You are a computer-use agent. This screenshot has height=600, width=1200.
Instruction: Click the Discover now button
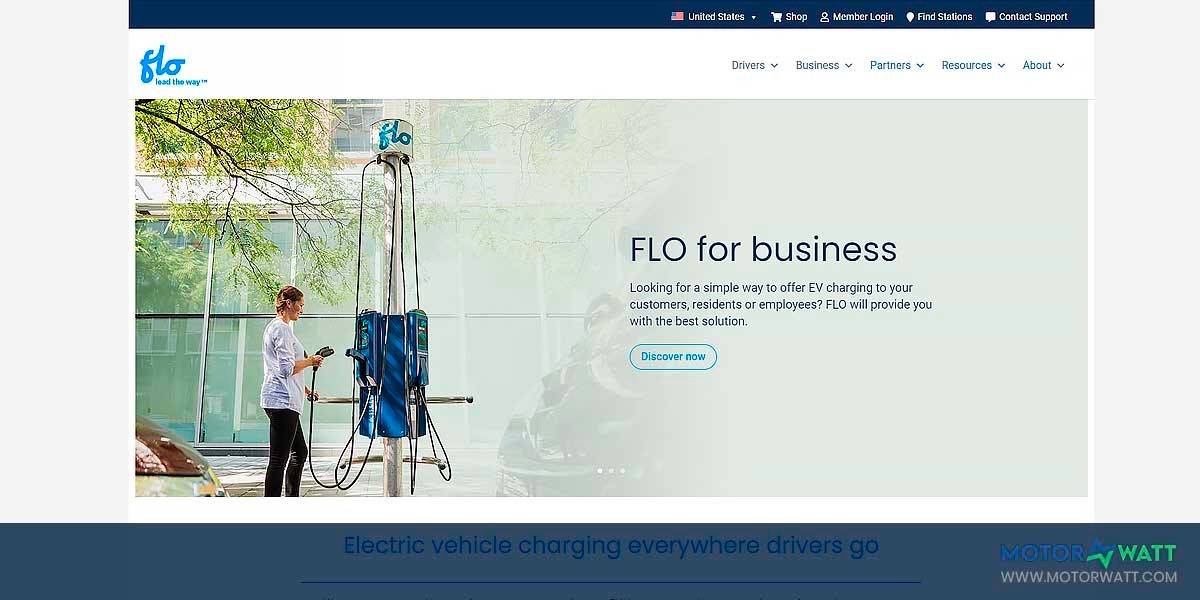[673, 356]
